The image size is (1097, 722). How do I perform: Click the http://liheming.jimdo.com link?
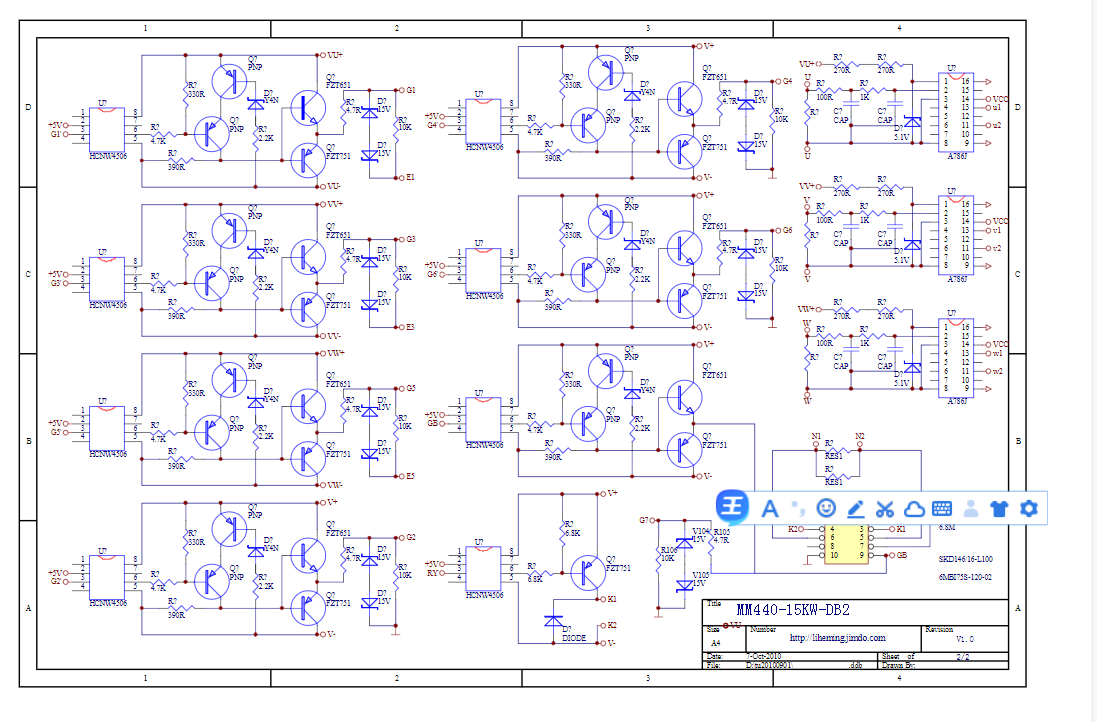837,637
